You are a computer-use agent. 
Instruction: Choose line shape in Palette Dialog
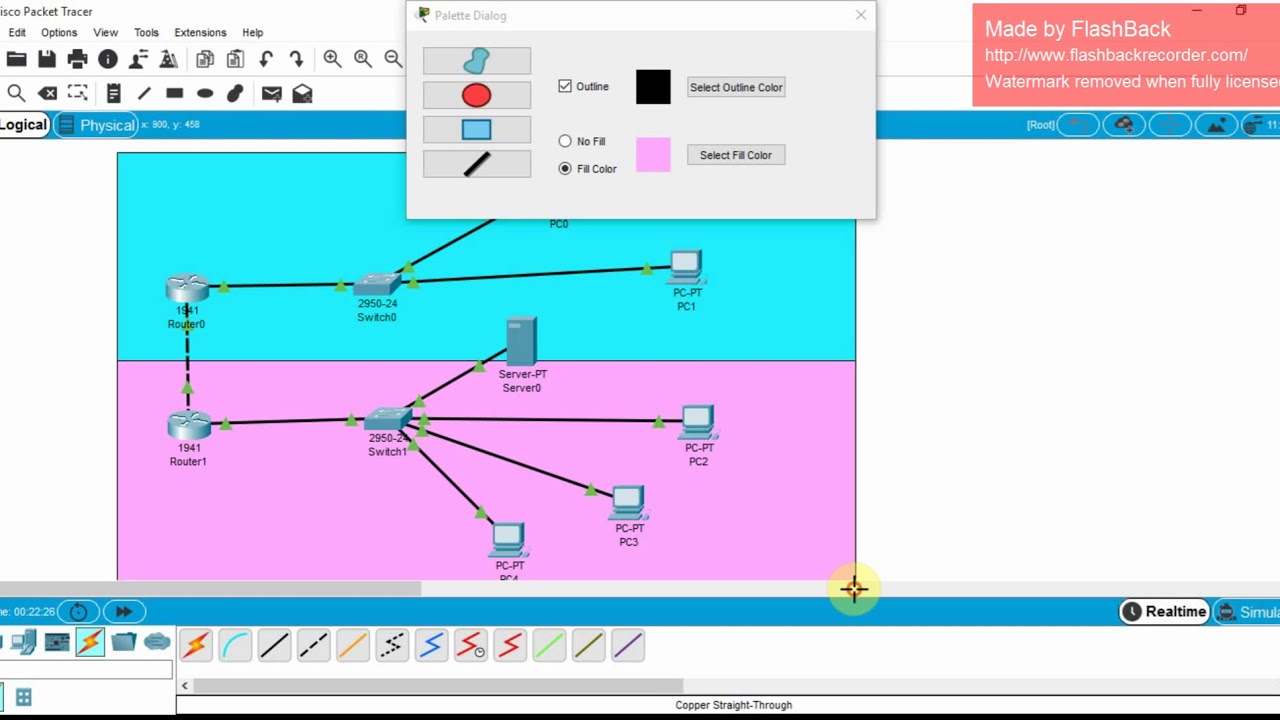477,163
